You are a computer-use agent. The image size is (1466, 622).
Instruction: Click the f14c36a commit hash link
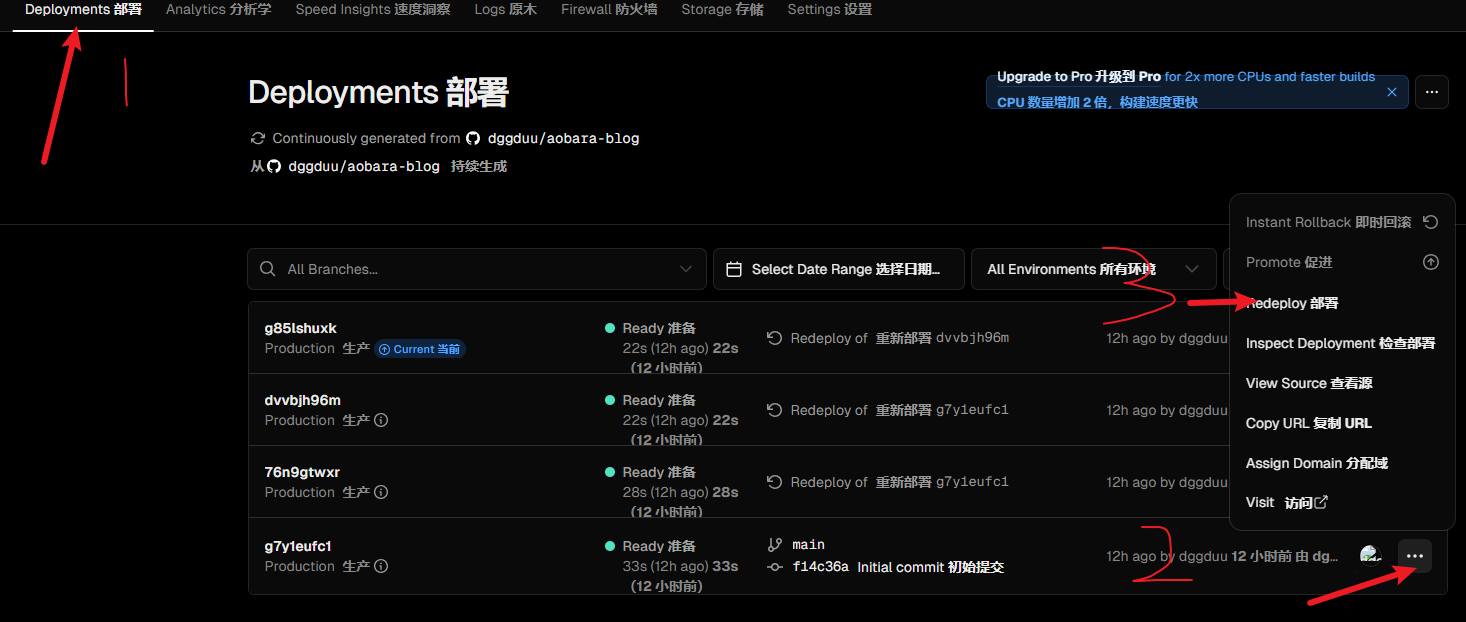(x=820, y=567)
